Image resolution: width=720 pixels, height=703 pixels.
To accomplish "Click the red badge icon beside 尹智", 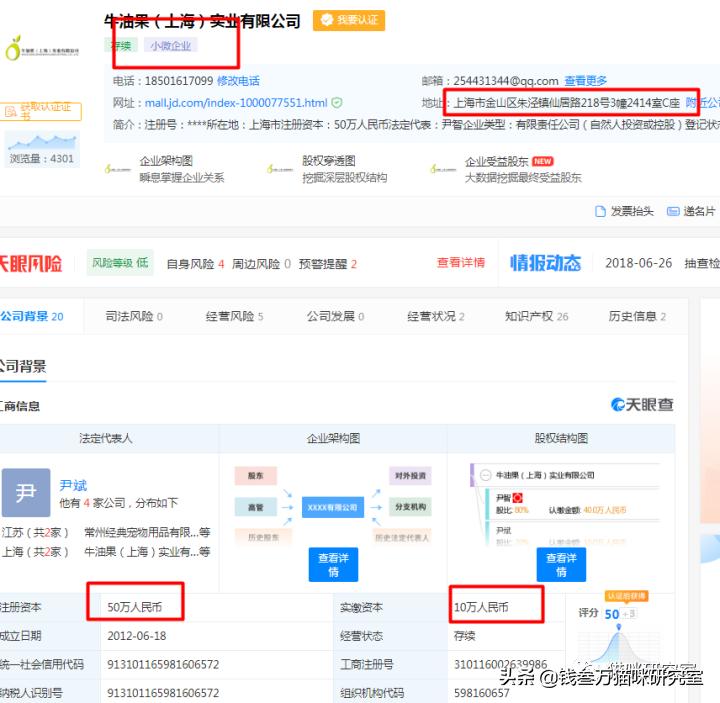I will (518, 498).
